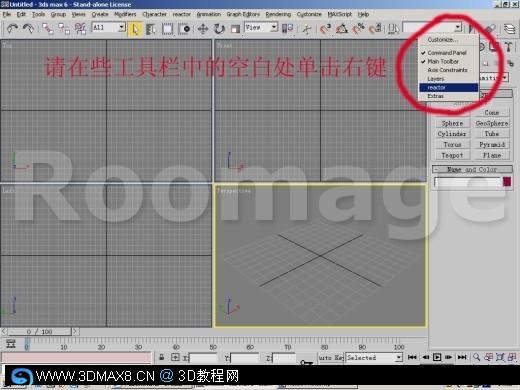Screen dimensions: 520x390
Task: Open the Selected key filter dropdown
Action: [374, 358]
